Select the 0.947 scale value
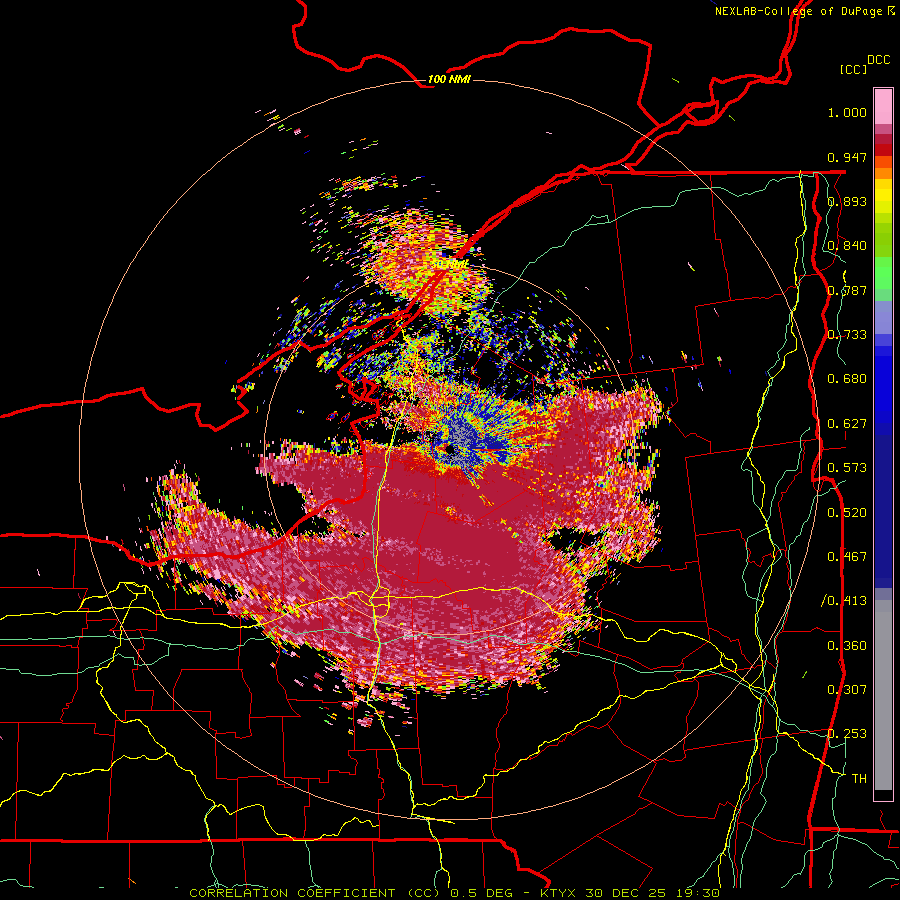This screenshot has height=900, width=900. (x=847, y=157)
